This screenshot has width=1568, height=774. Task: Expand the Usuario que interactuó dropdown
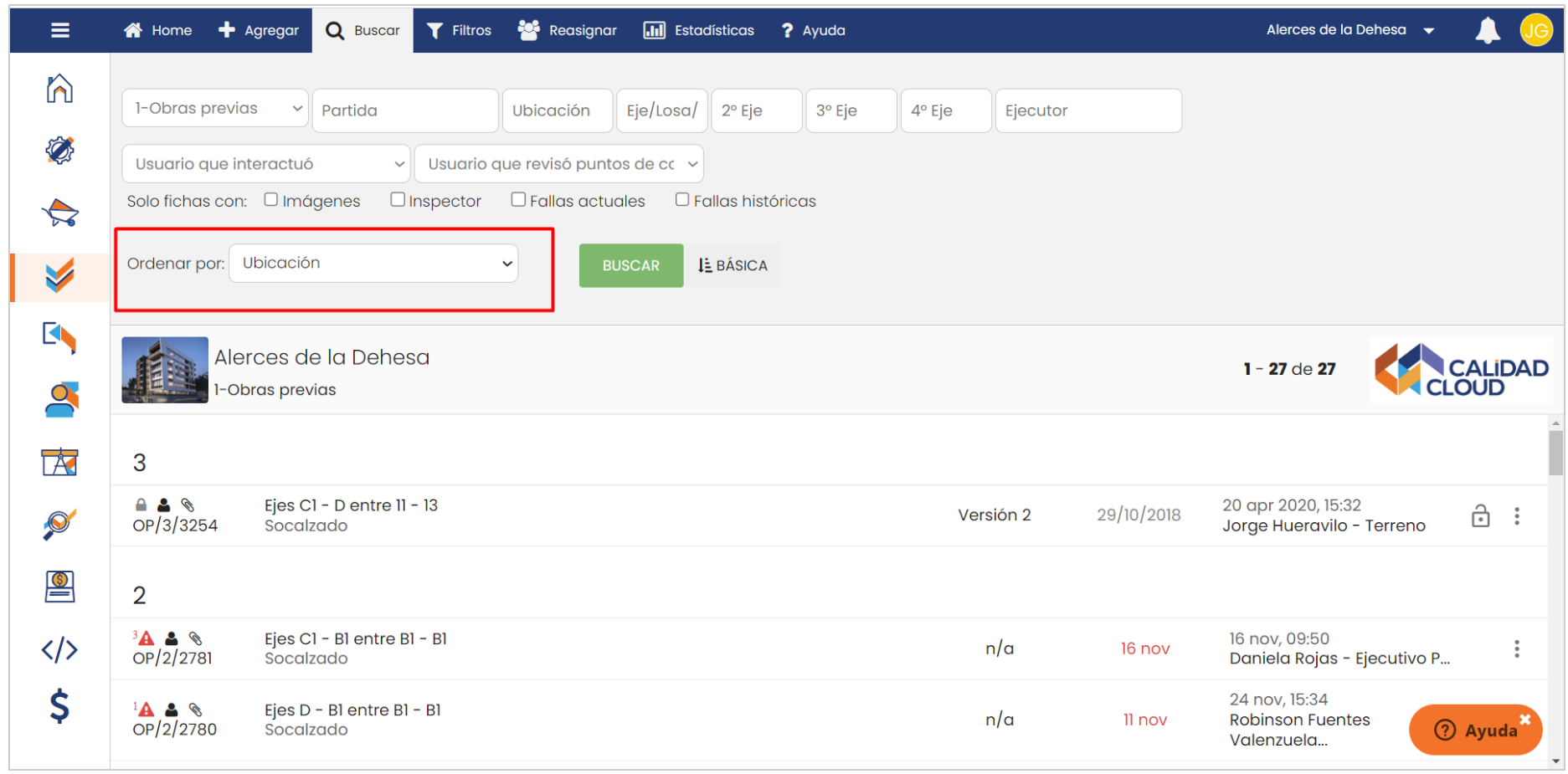(x=266, y=164)
